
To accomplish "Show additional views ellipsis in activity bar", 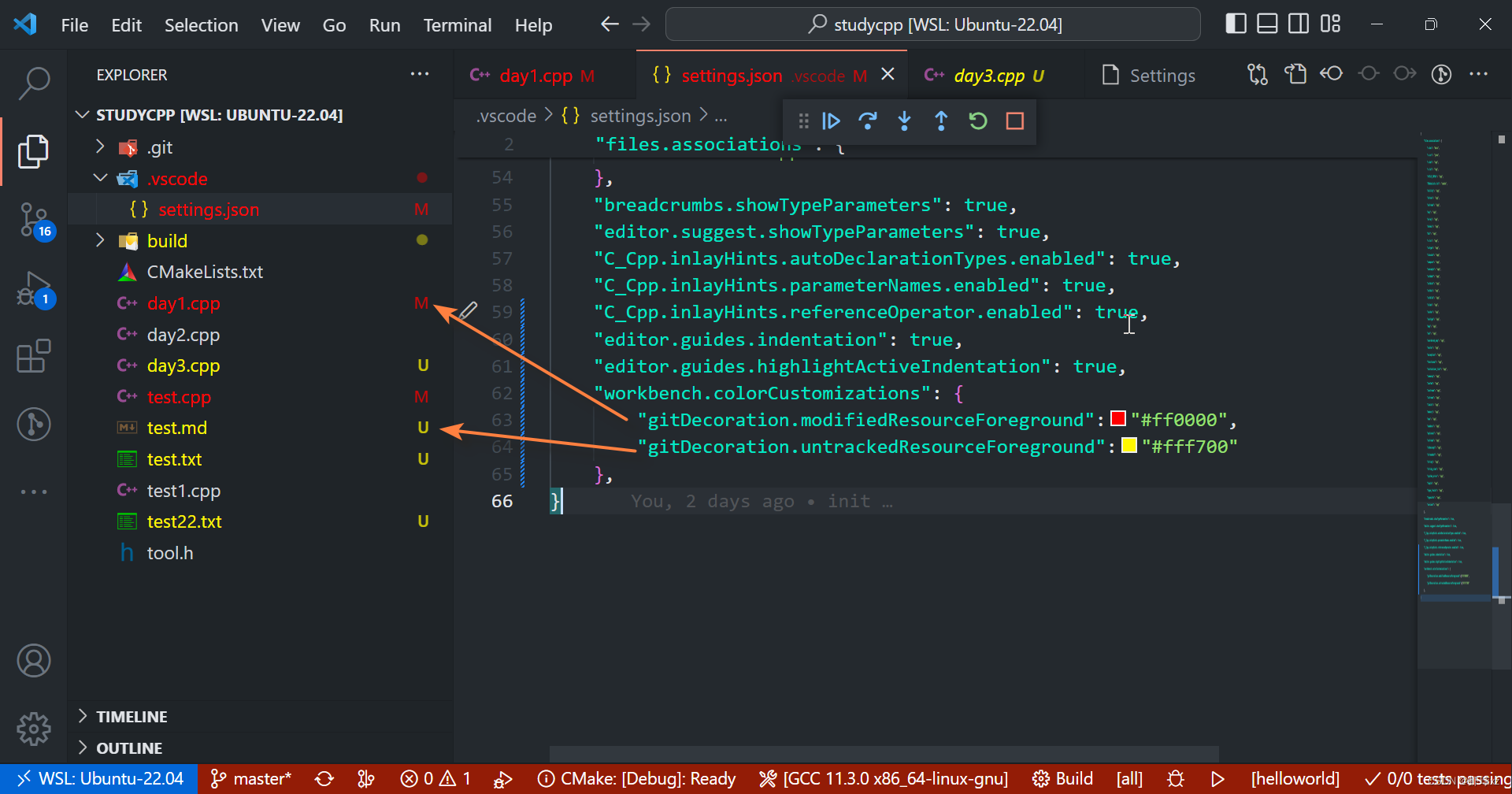I will pos(34,492).
